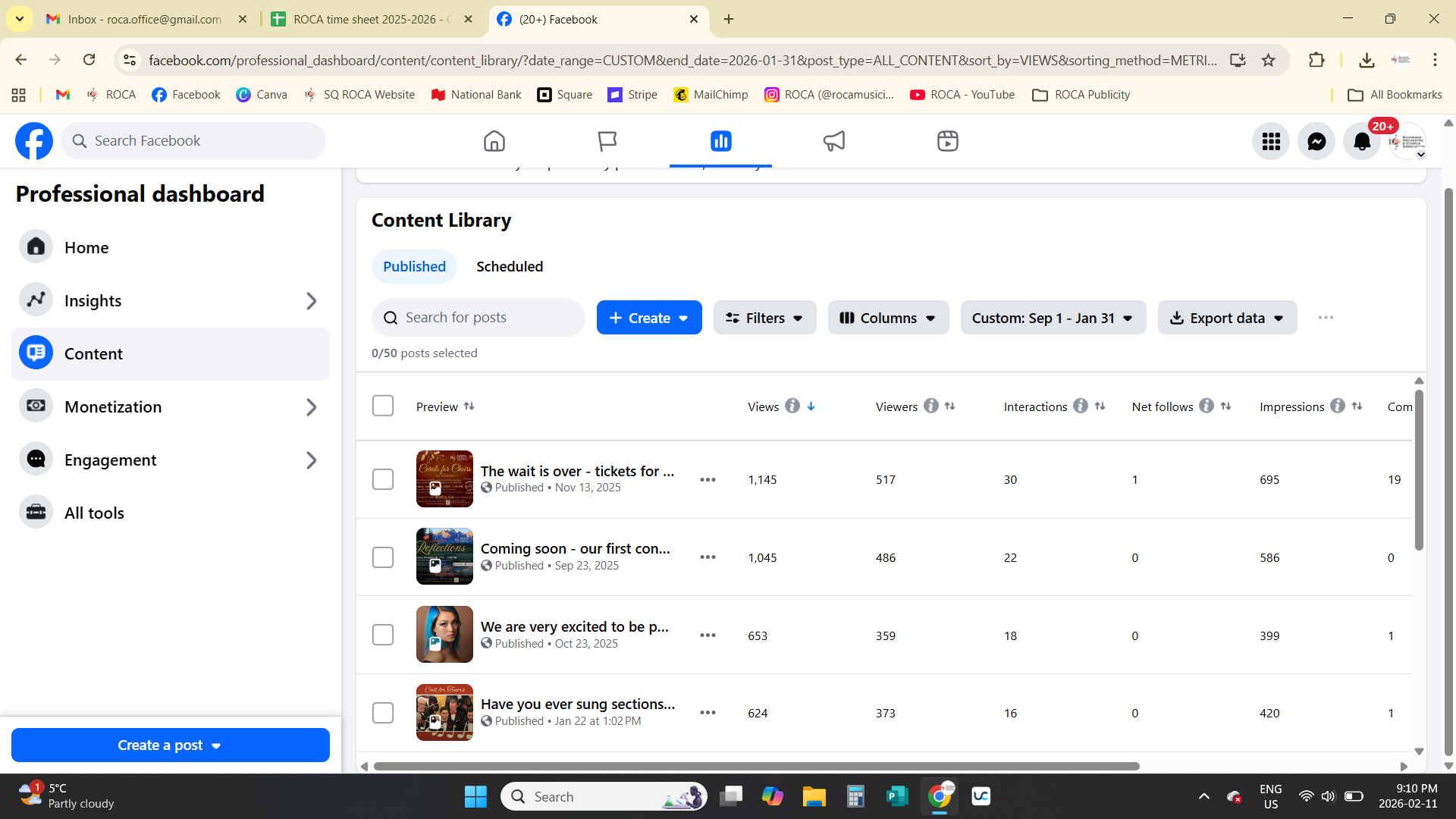Image resolution: width=1456 pixels, height=819 pixels.
Task: Open the Reels video icon
Action: coord(947,141)
